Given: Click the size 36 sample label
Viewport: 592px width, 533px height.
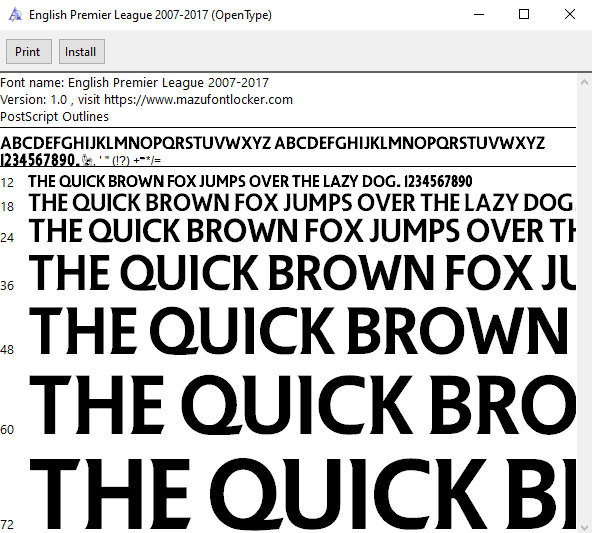Looking at the screenshot, I should (x=7, y=286).
